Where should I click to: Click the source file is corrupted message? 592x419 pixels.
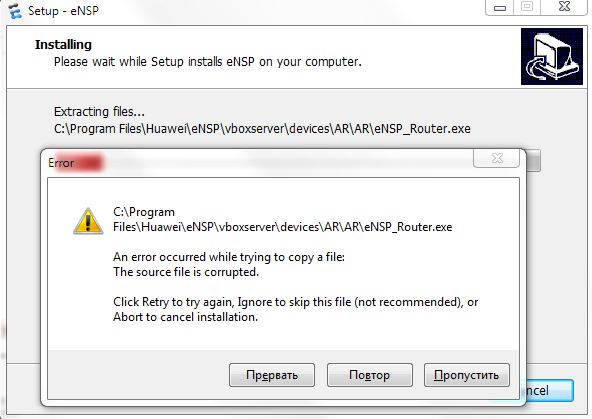[186, 272]
